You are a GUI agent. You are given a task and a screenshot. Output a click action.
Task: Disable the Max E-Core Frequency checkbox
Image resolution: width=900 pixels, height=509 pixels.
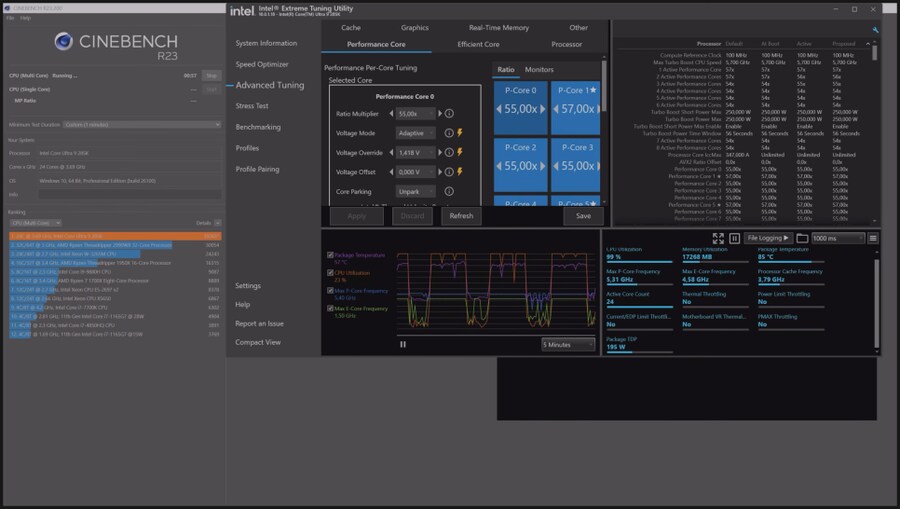tap(331, 308)
